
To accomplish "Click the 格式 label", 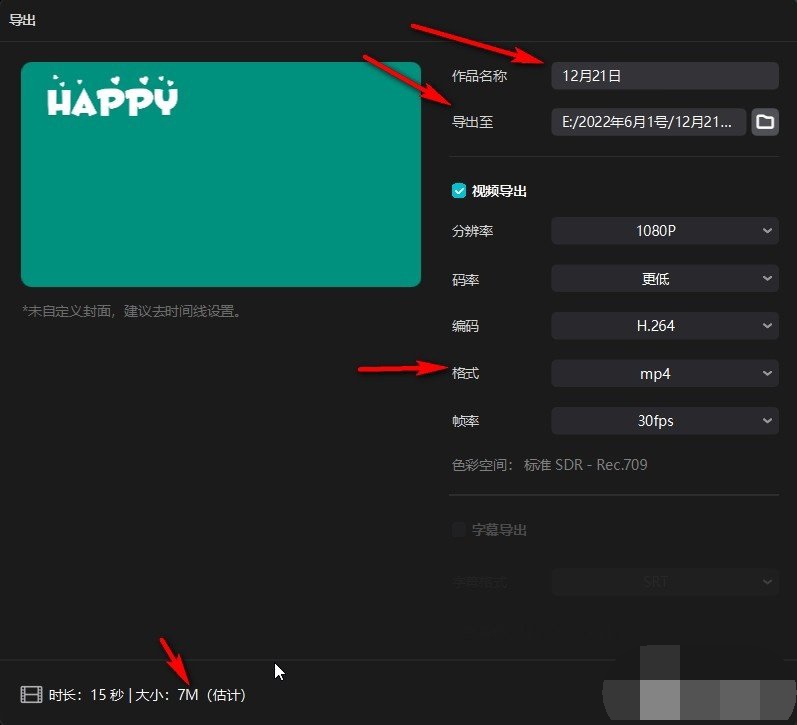I will point(466,374).
